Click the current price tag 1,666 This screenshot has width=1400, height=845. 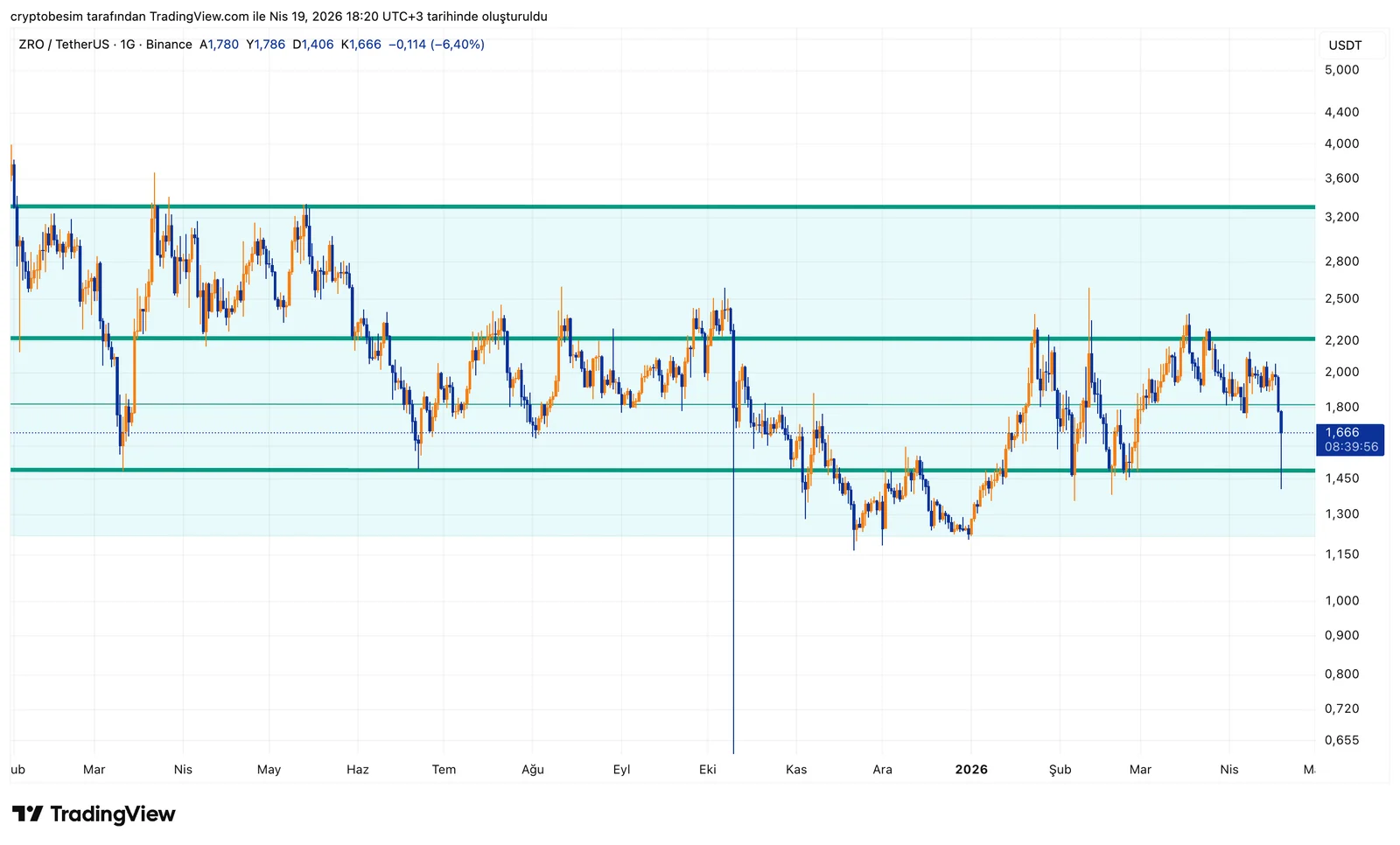[x=1342, y=432]
